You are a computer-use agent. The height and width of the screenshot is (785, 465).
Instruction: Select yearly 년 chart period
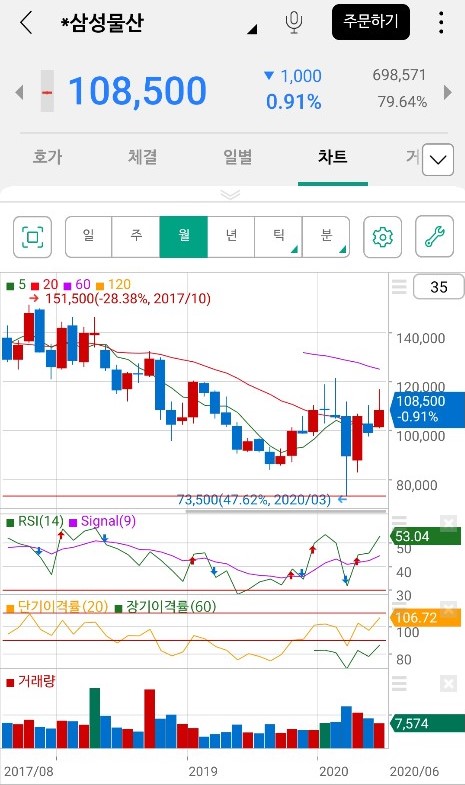(x=231, y=237)
